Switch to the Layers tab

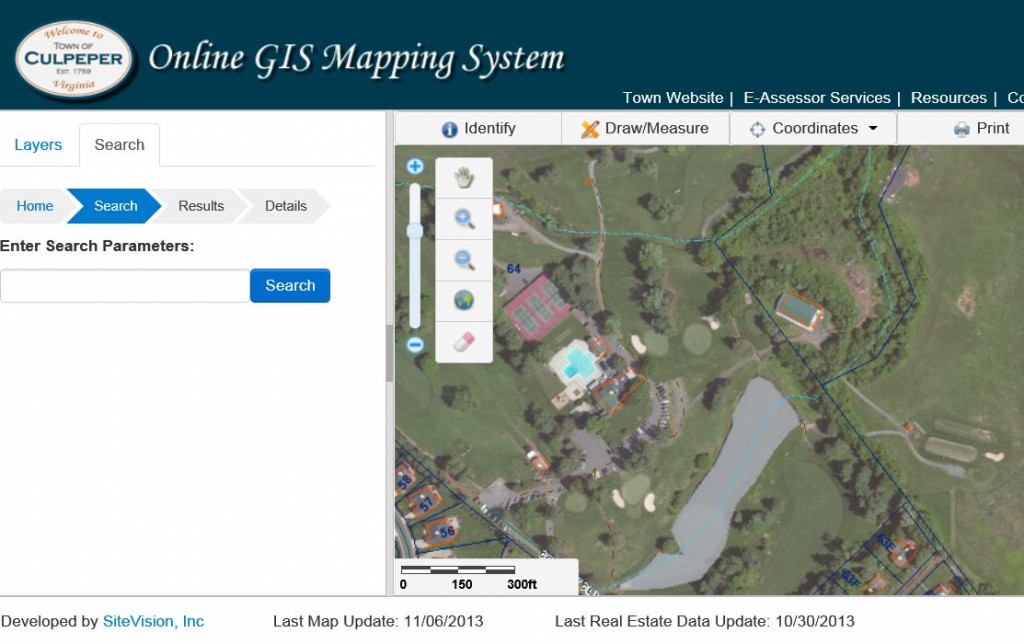pyautogui.click(x=38, y=145)
